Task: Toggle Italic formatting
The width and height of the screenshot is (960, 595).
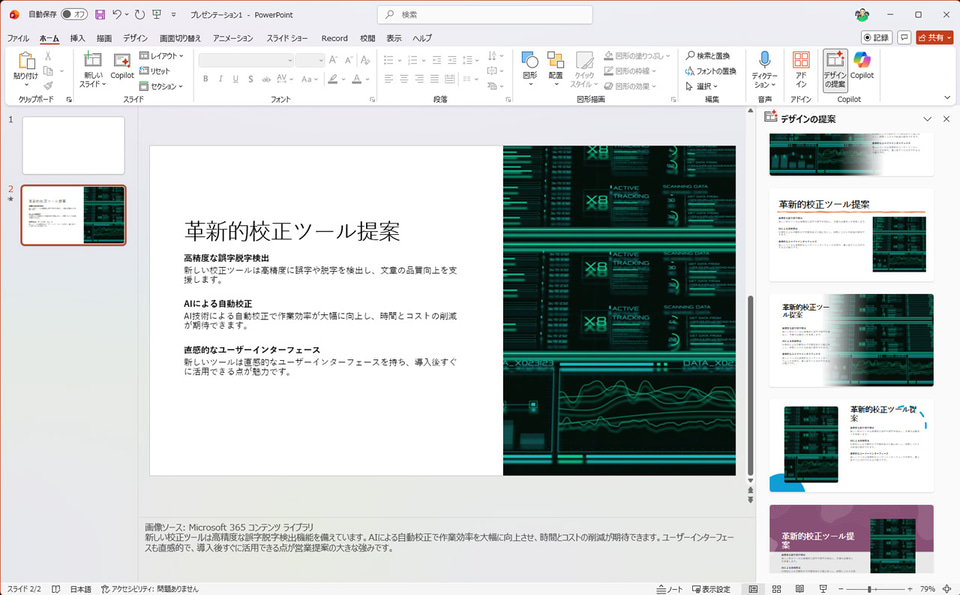Action: tap(220, 79)
